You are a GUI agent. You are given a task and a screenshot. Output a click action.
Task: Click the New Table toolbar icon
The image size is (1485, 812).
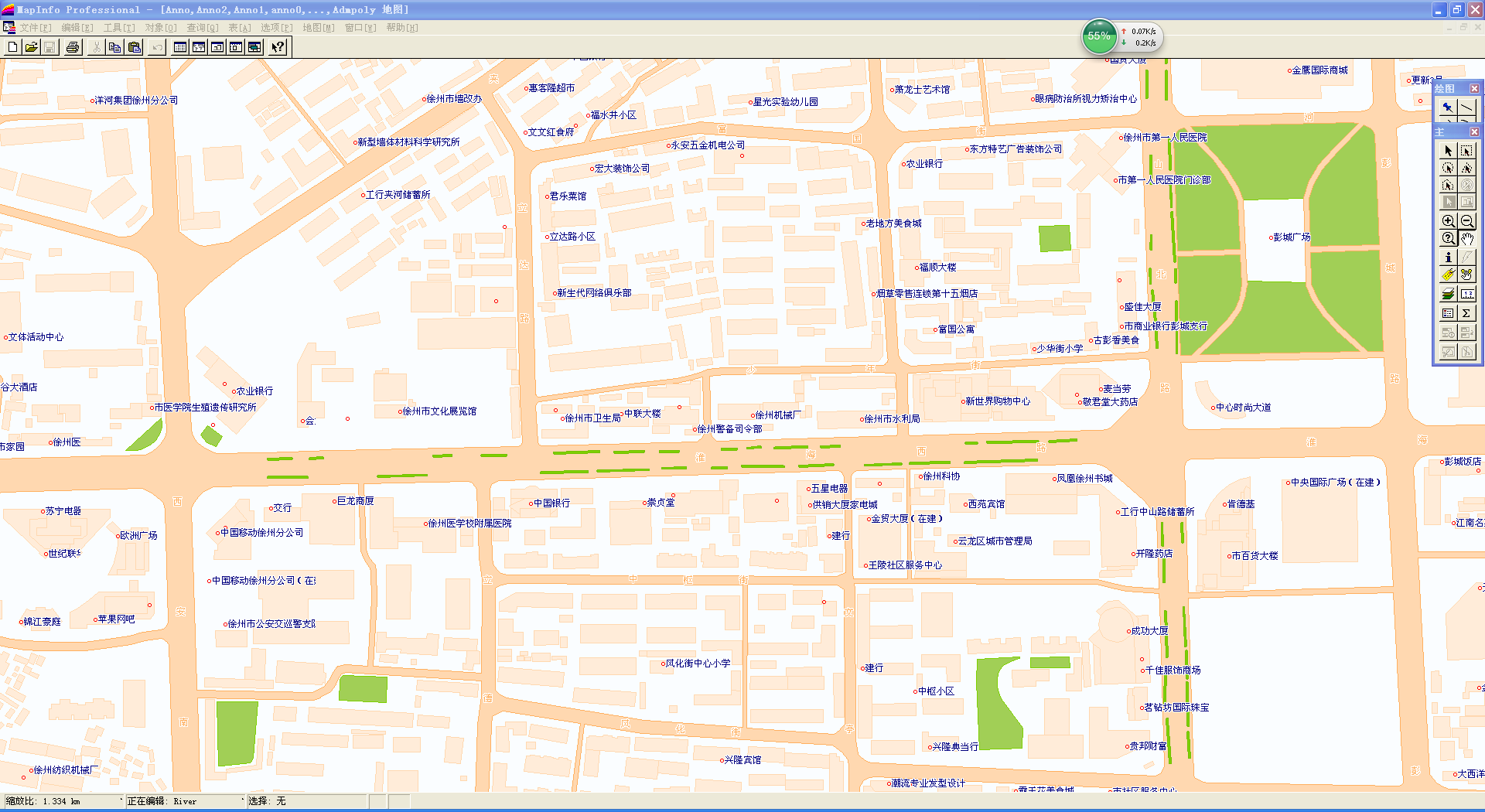tap(13, 47)
